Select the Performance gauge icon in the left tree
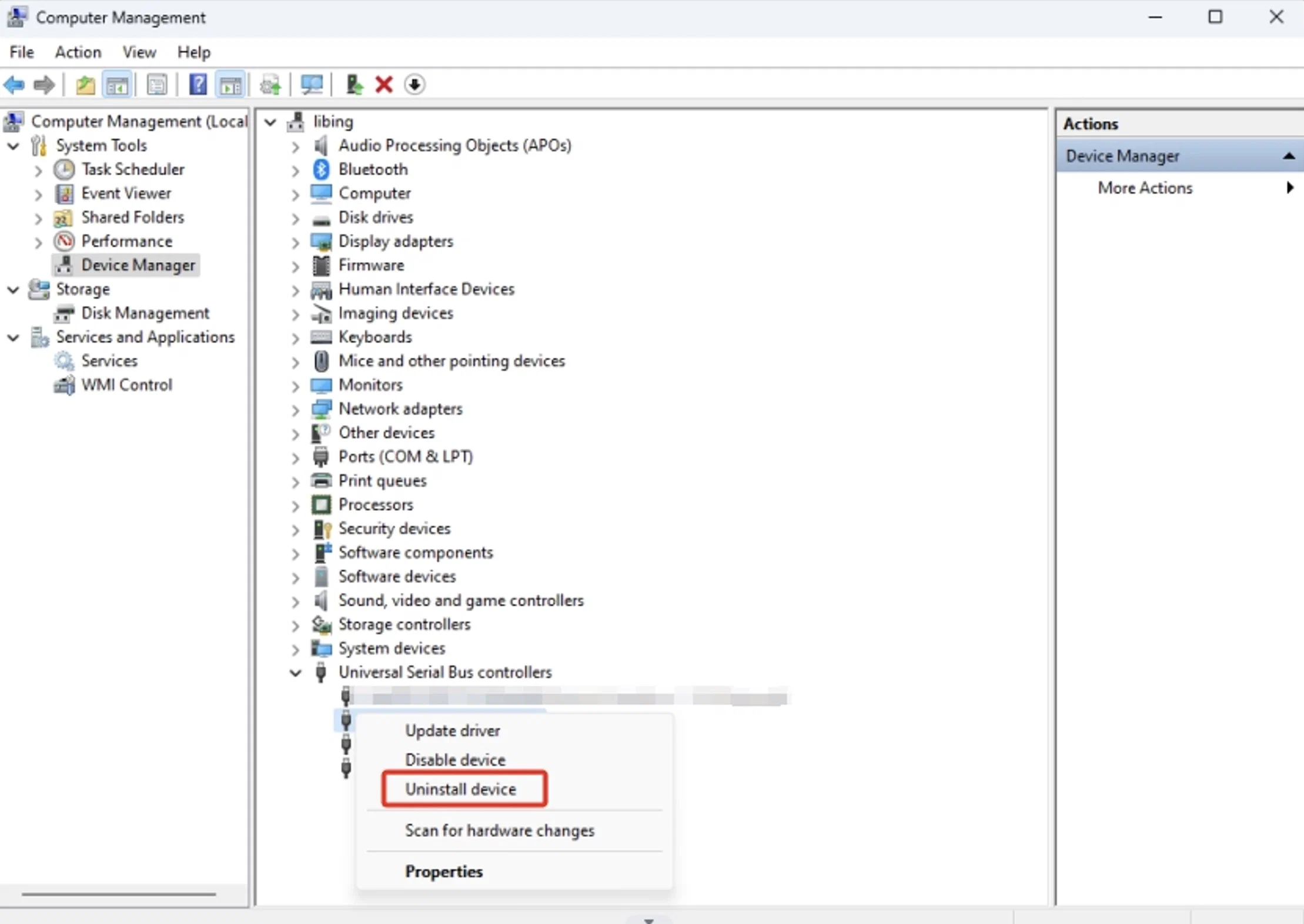 [x=64, y=241]
